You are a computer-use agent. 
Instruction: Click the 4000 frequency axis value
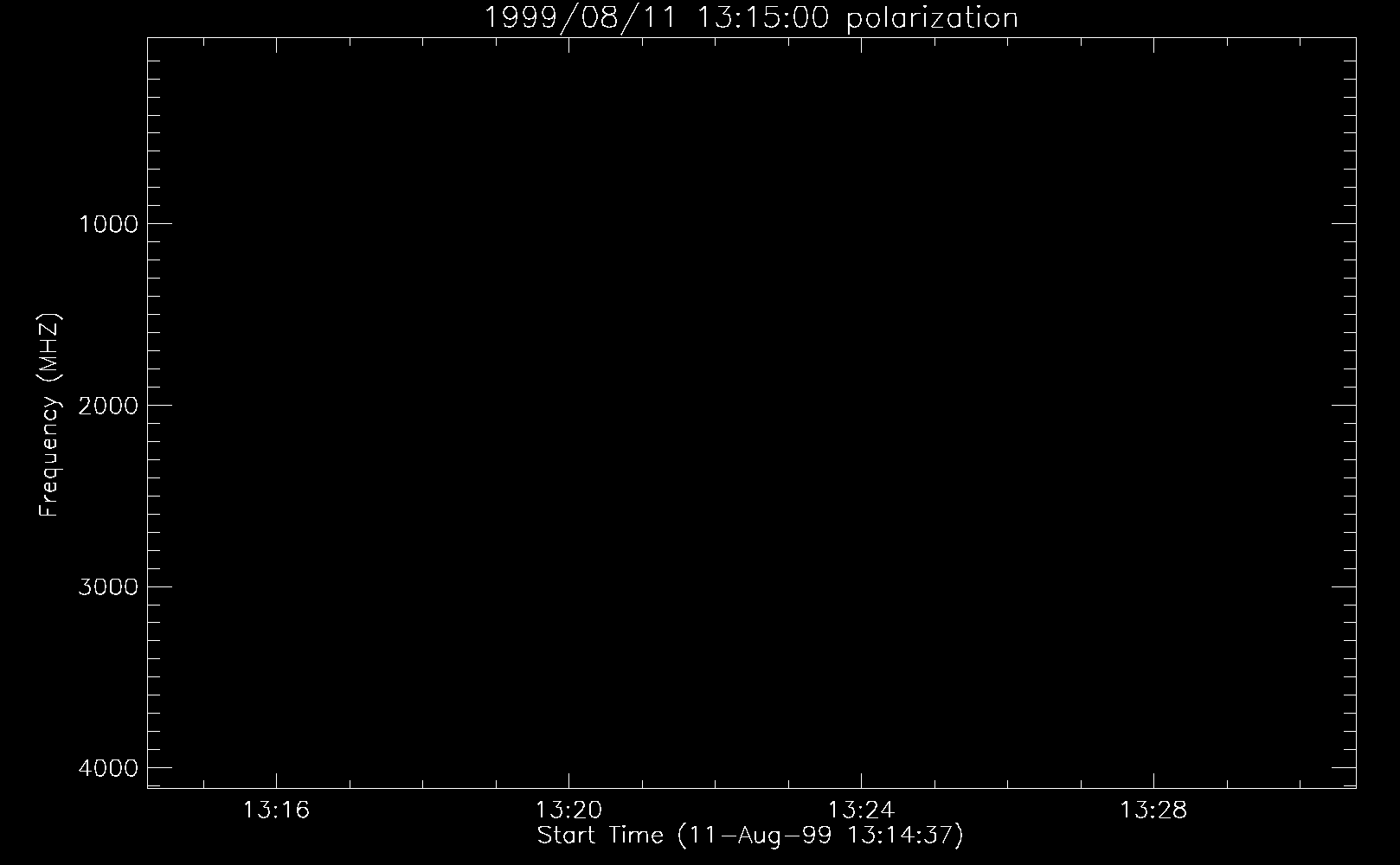108,769
